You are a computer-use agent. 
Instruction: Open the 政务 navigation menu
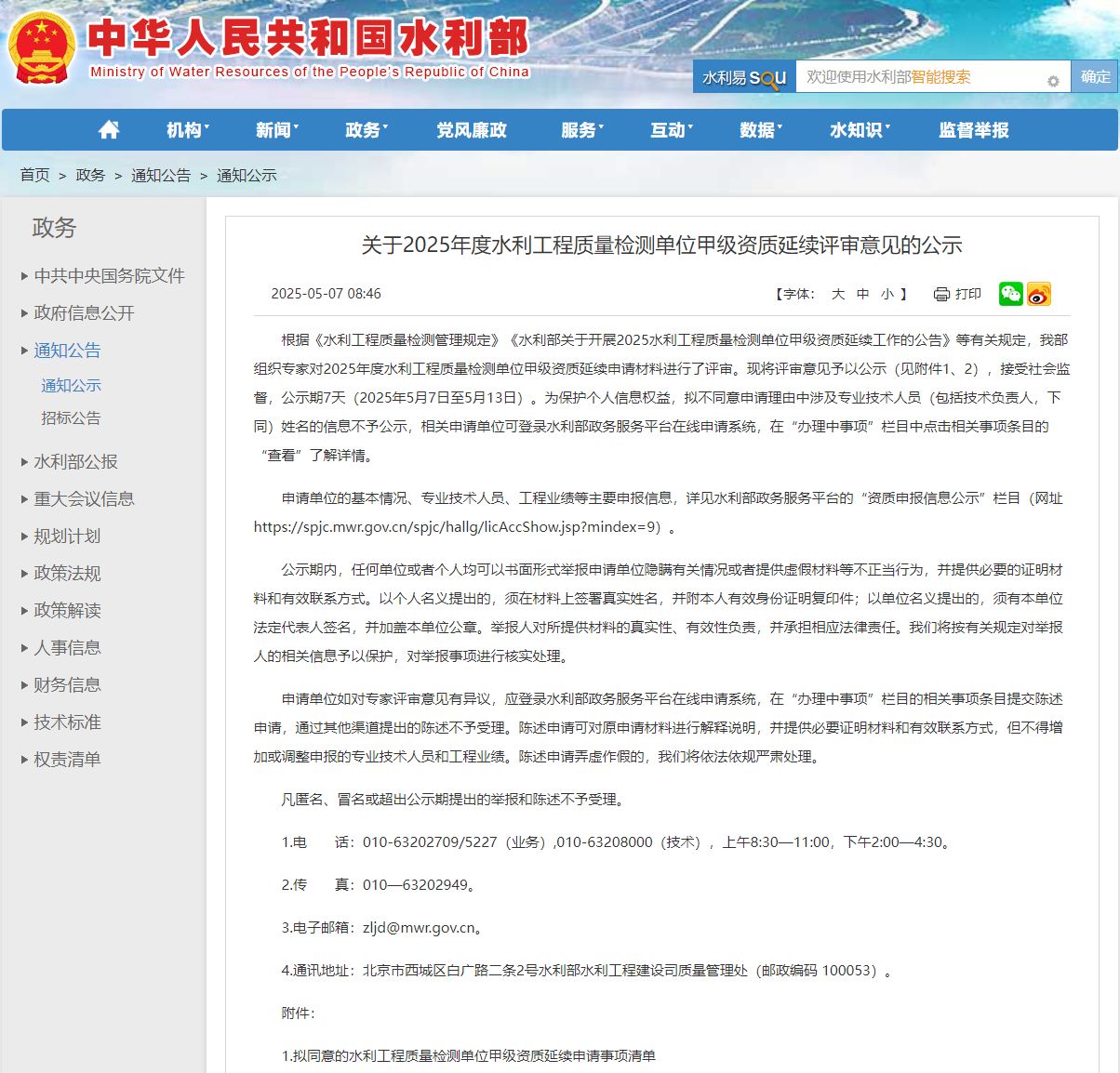(x=367, y=130)
